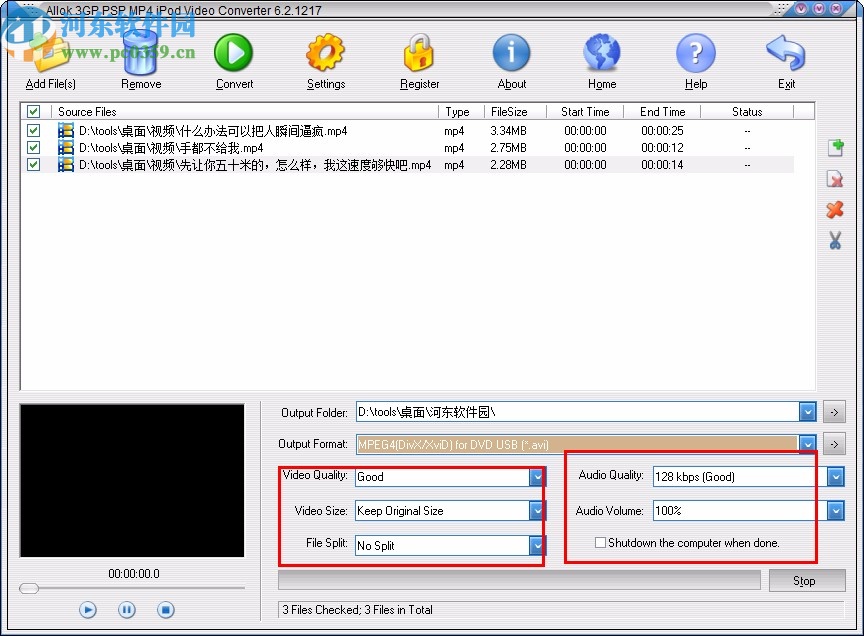Open Help via the question mark icon
This screenshot has width=864, height=636.
coord(695,55)
